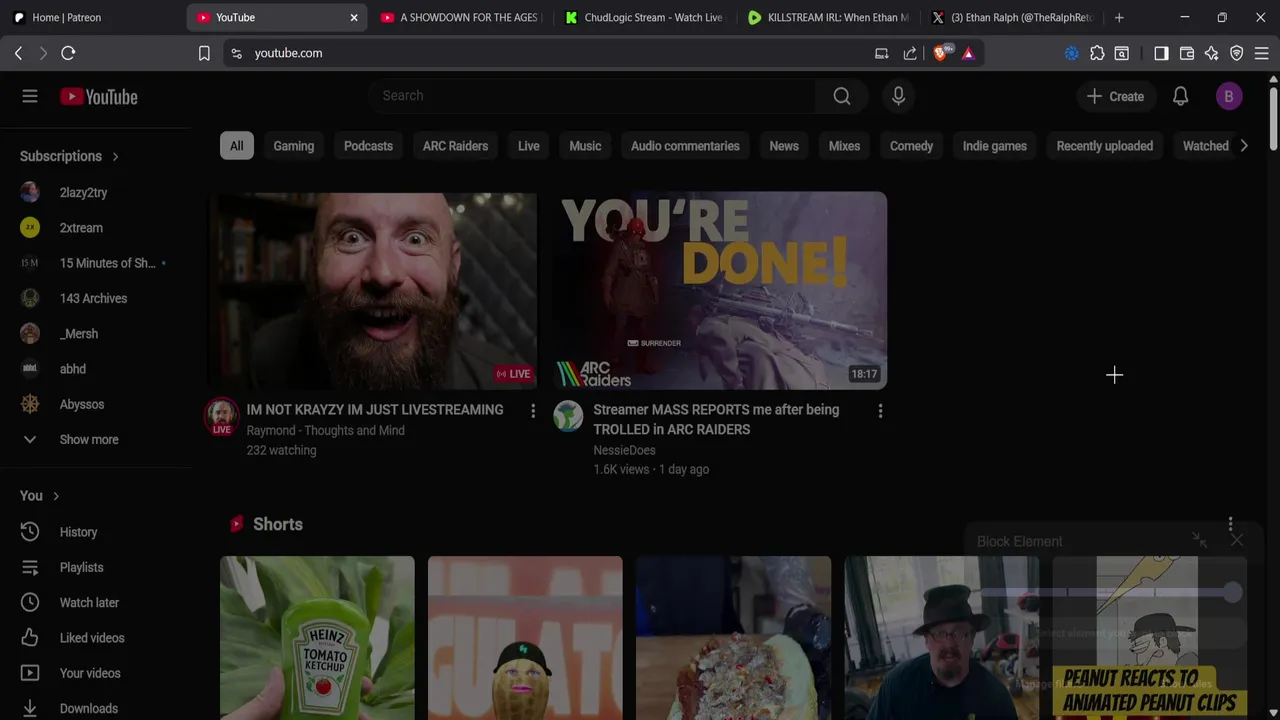Switch to the KILLSTREAM IRL tab
This screenshot has height=720, width=1280.
[828, 17]
